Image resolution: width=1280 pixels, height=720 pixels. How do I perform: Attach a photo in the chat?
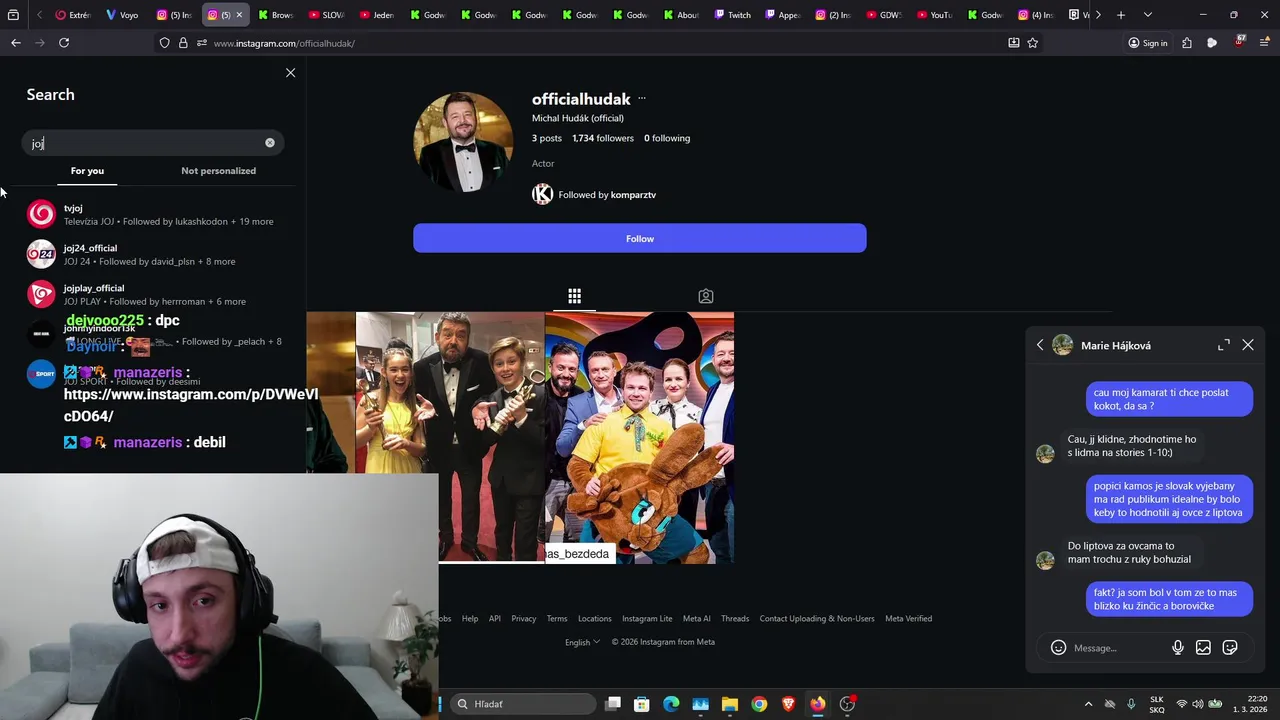coord(1204,648)
